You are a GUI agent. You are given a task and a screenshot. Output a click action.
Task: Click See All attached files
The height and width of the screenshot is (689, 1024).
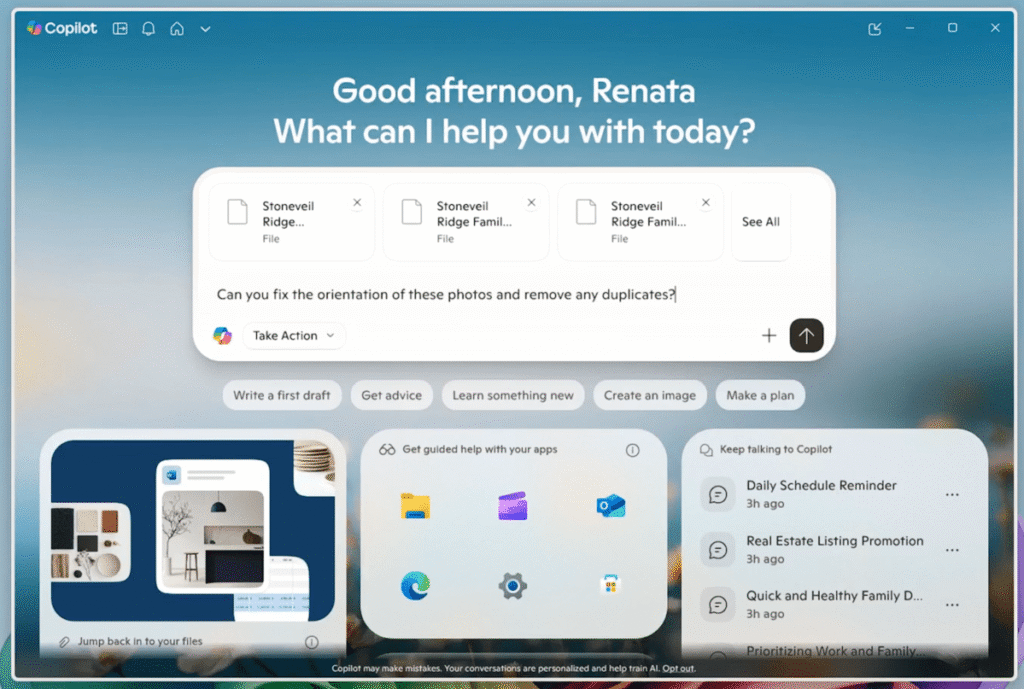(760, 221)
